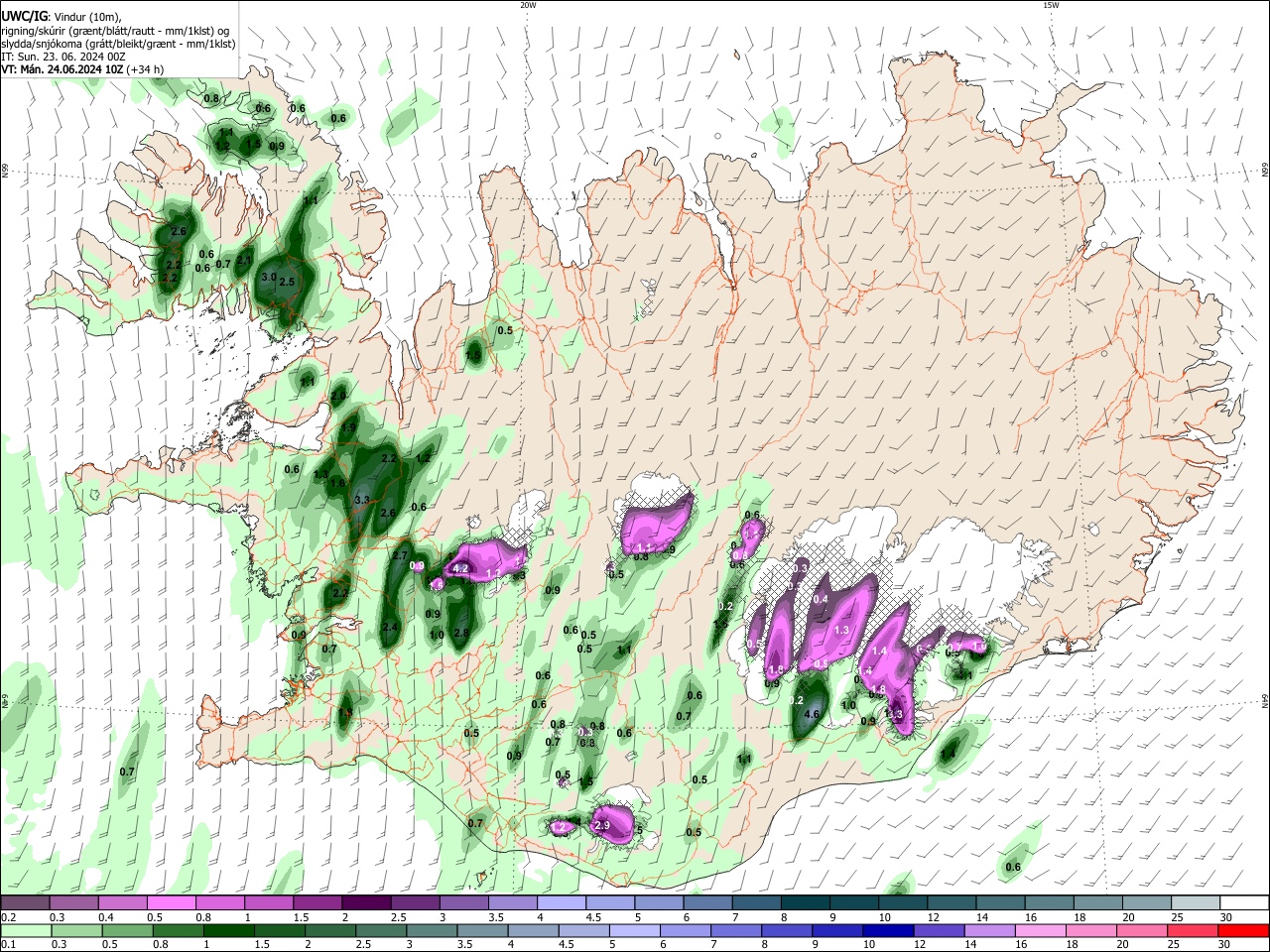Click the 2.8 rainfall value on map

coord(460,633)
